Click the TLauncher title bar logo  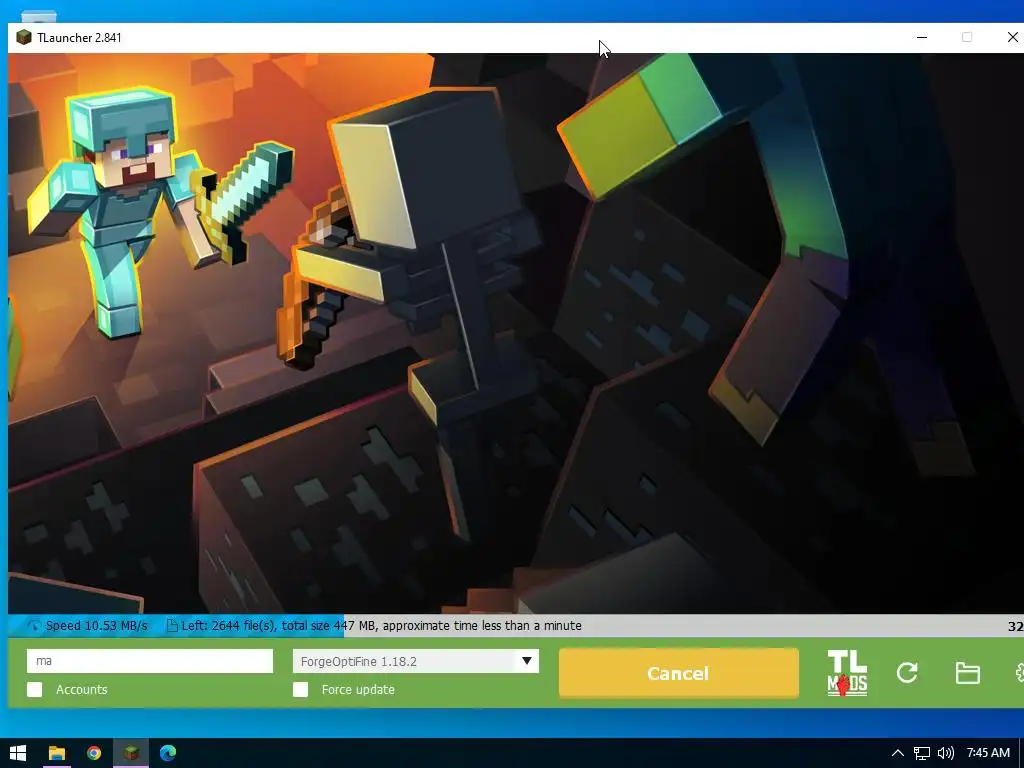[x=24, y=37]
